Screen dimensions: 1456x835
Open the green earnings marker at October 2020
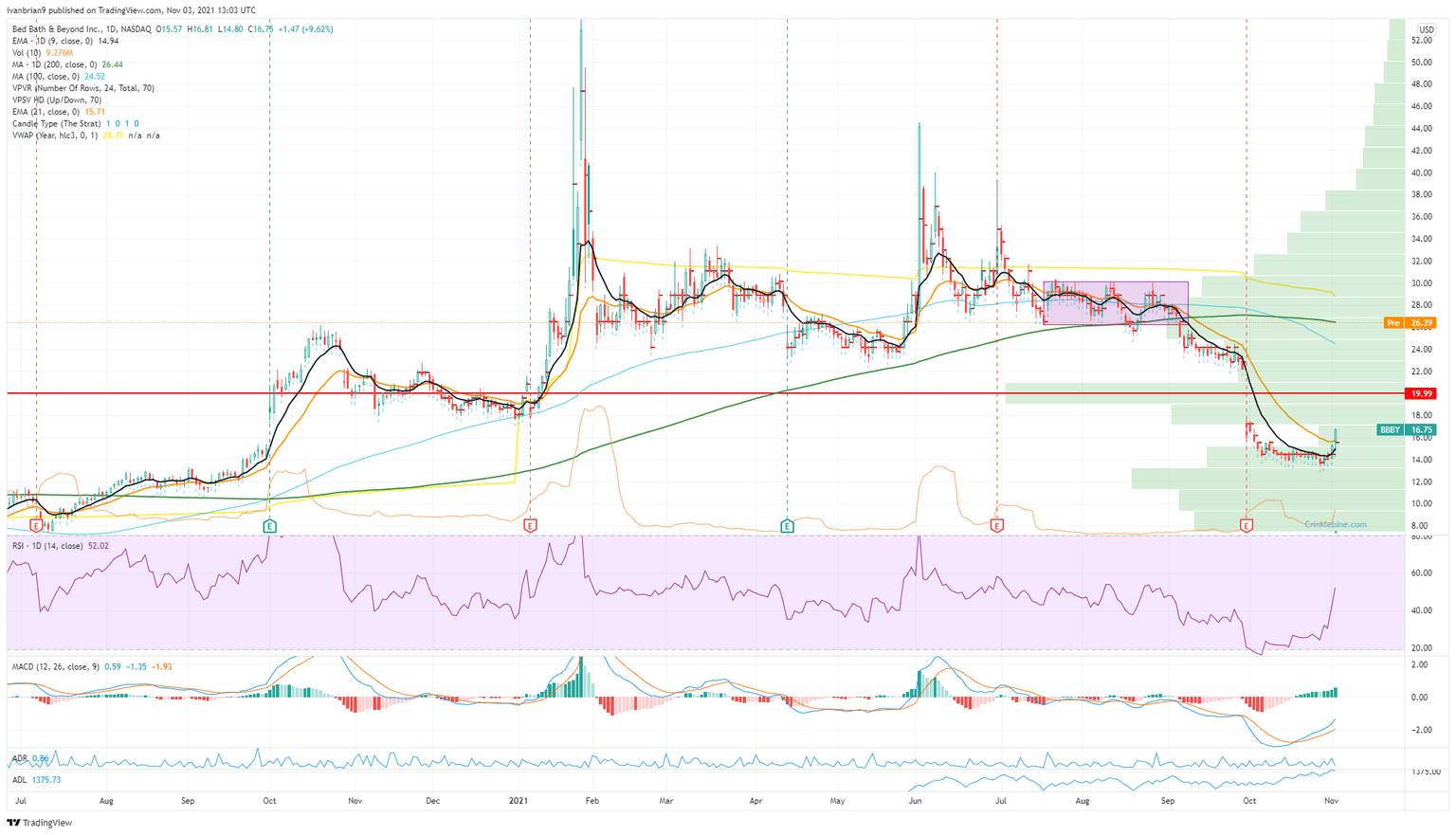click(x=270, y=525)
